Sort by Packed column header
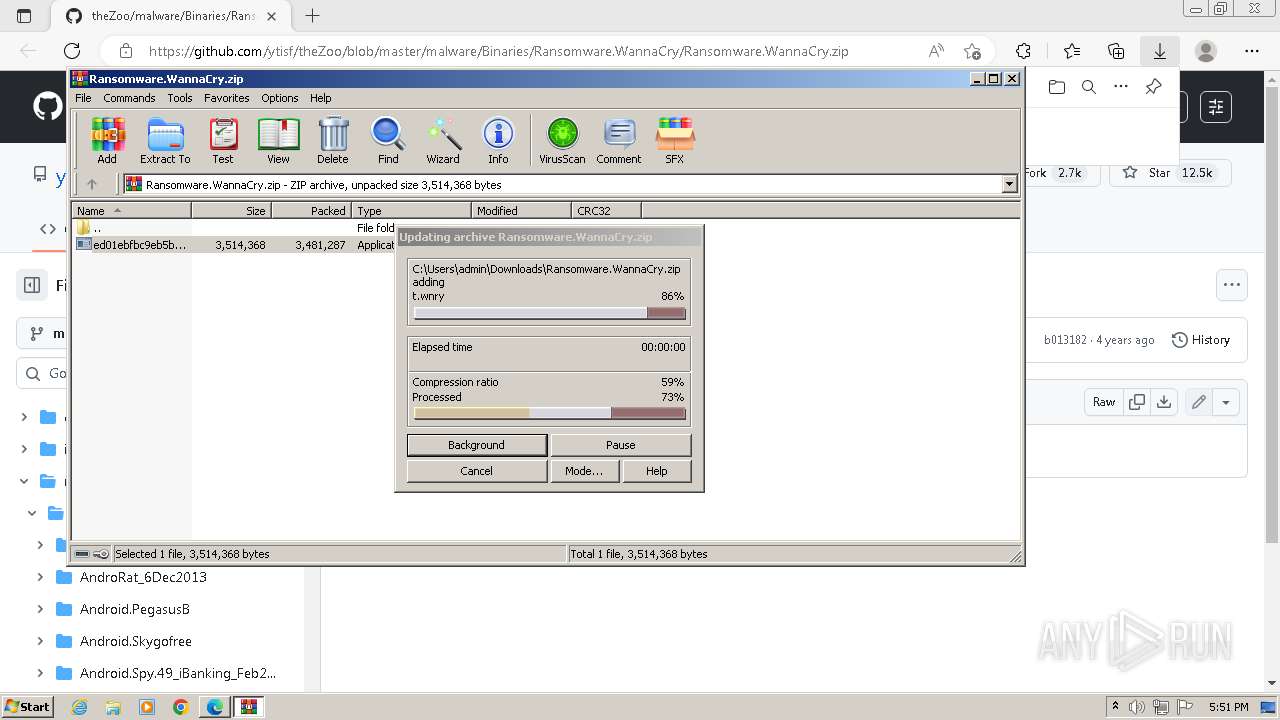The width and height of the screenshot is (1280, 720). coord(311,210)
